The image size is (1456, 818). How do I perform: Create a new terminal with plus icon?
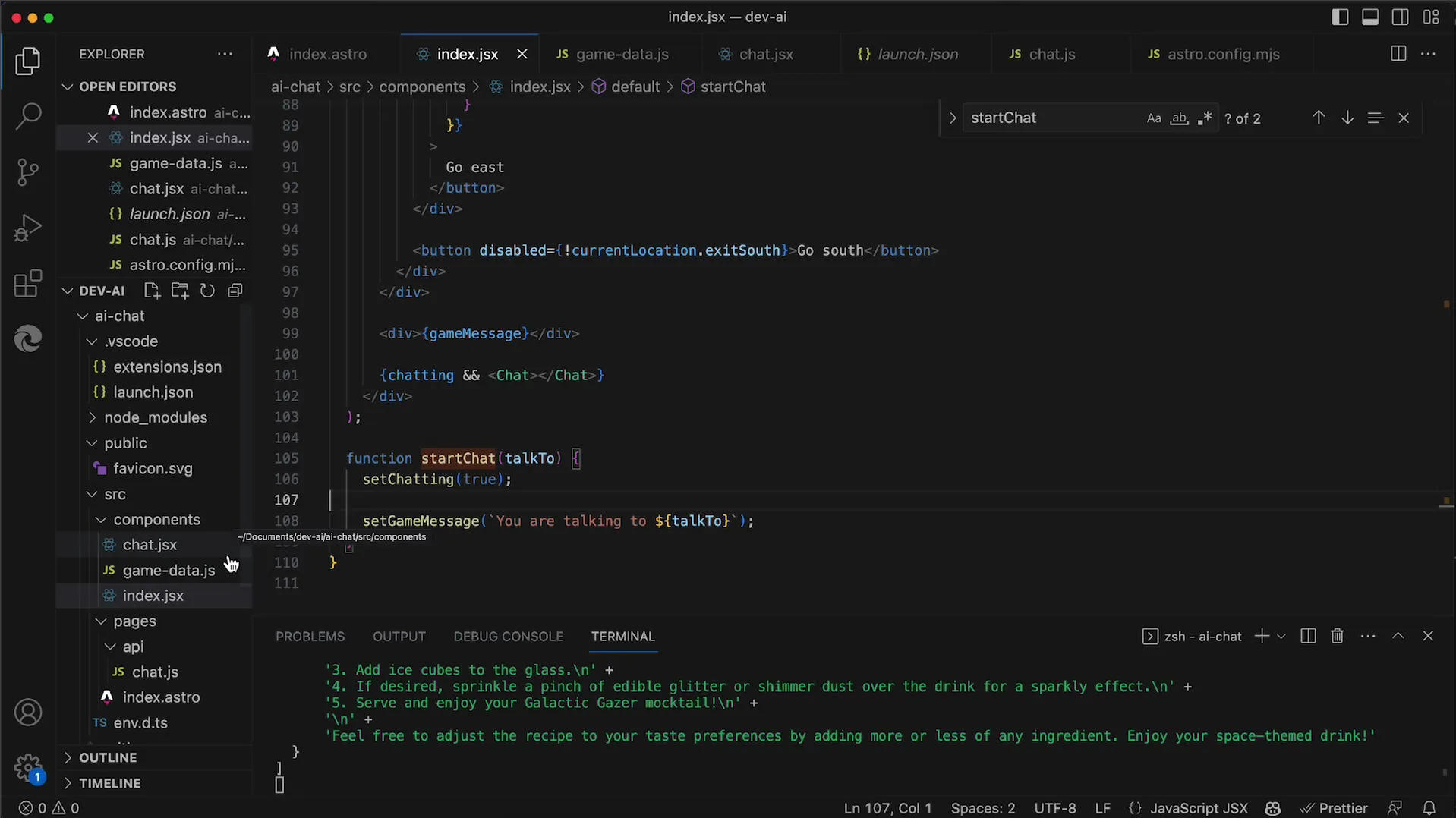[x=1262, y=636]
